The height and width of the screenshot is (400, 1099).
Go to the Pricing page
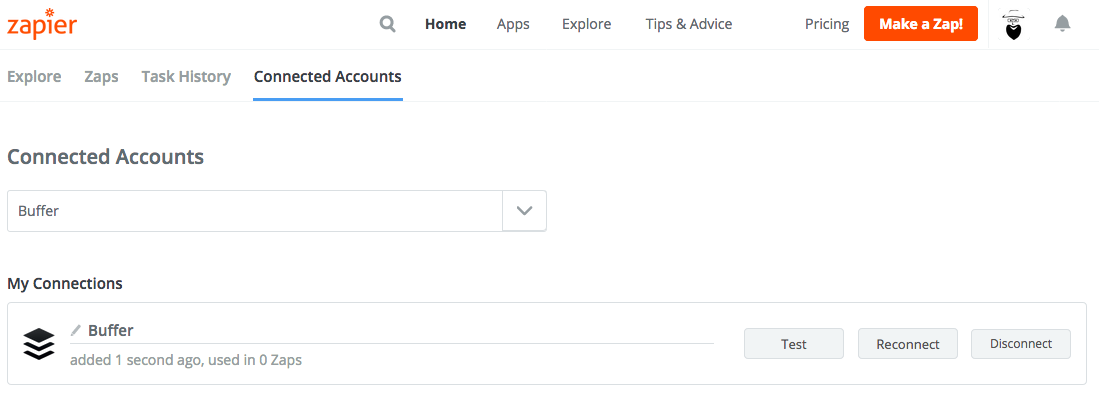(x=826, y=24)
